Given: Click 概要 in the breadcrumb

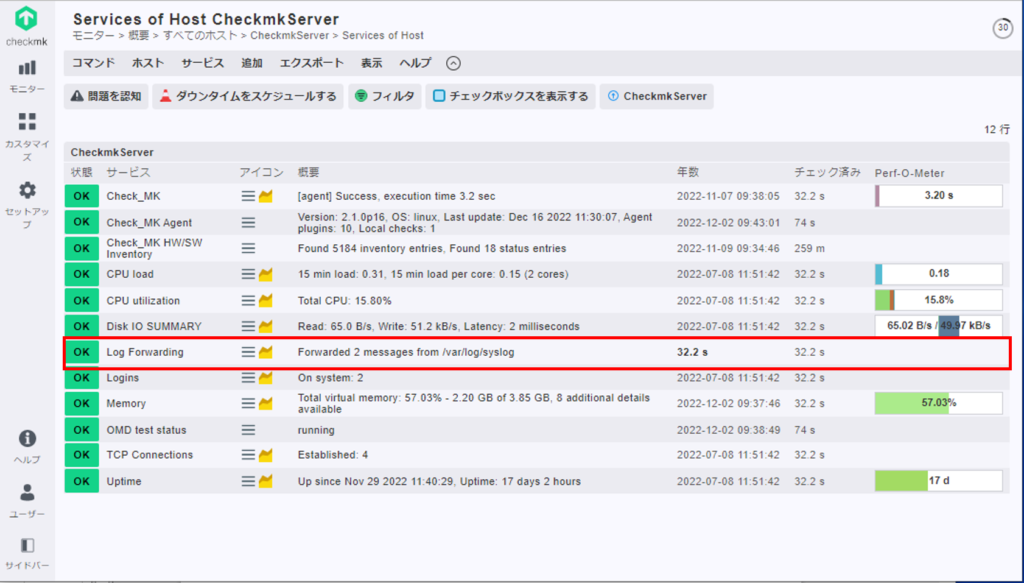Looking at the screenshot, I should pyautogui.click(x=138, y=35).
